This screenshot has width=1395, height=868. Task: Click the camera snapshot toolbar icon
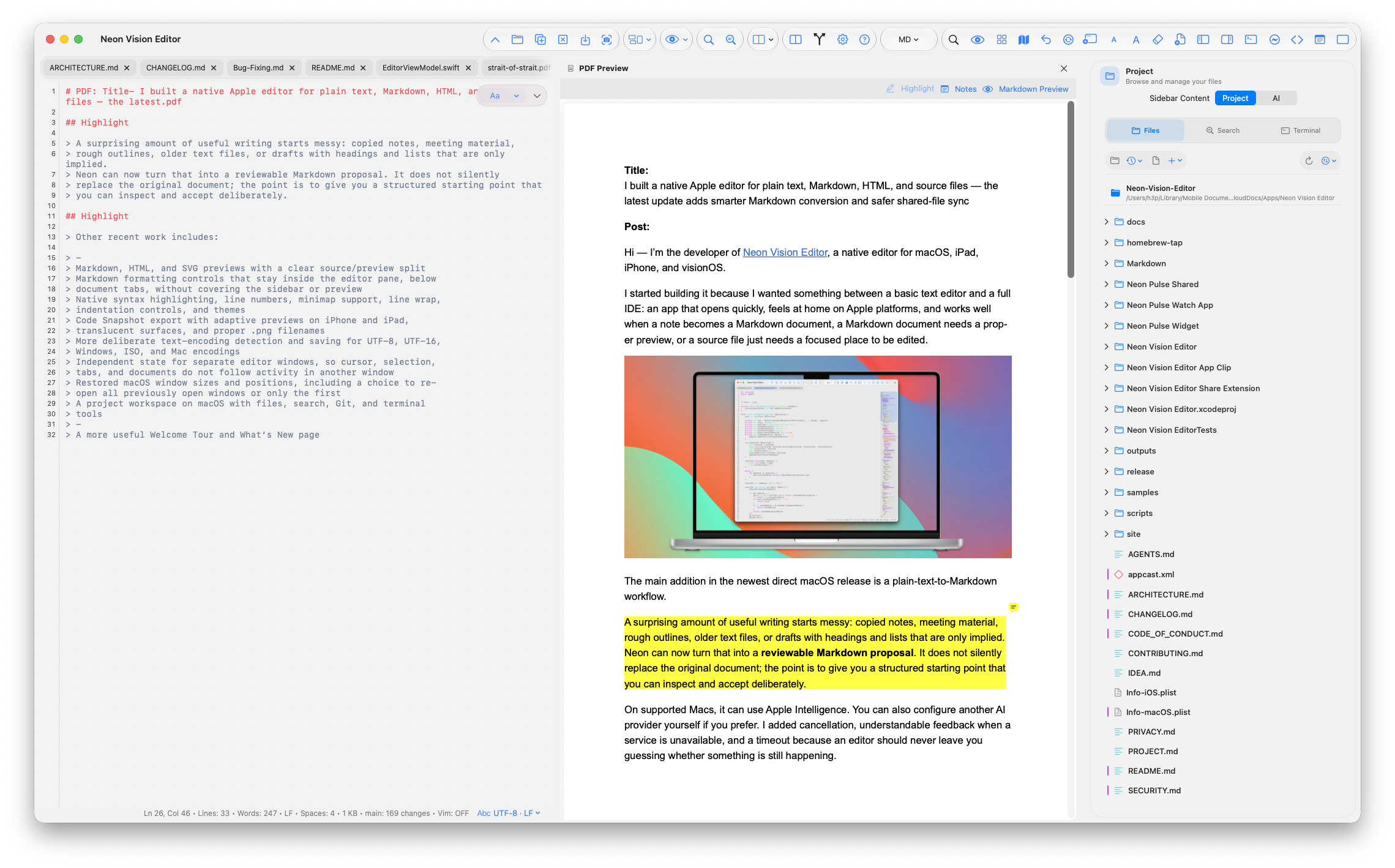[607, 40]
